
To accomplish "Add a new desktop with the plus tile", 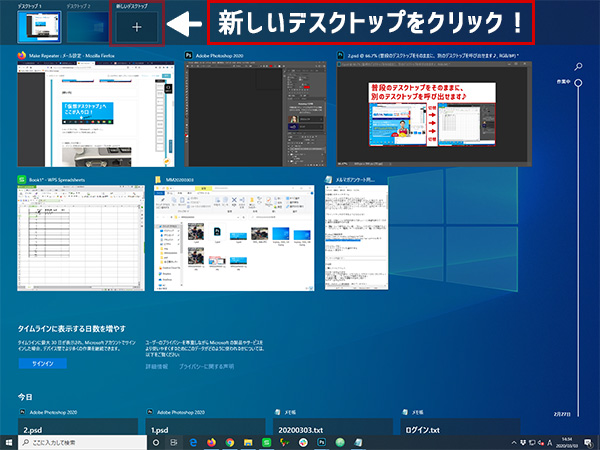I will [x=137, y=27].
